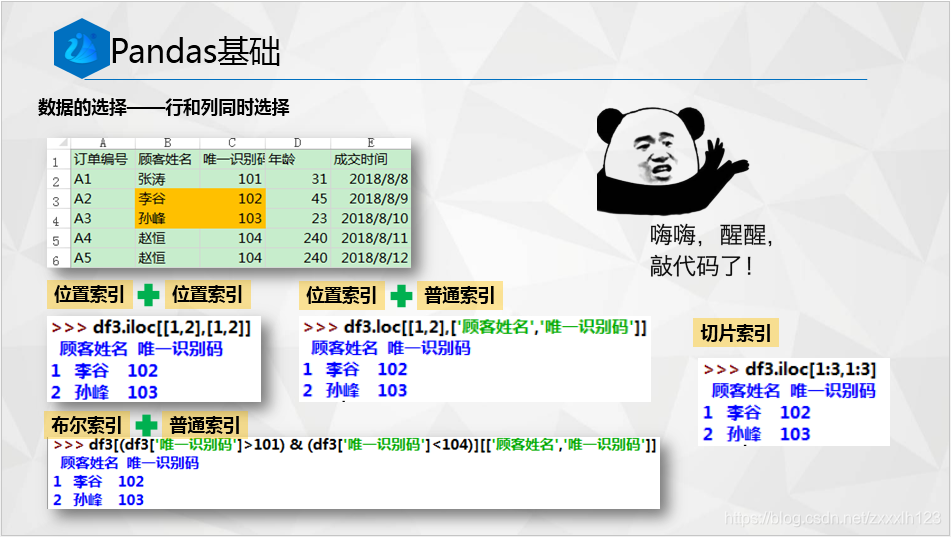Click the select-all corner of the spreadsheet
The image size is (951, 537).
pyautogui.click(x=59, y=144)
